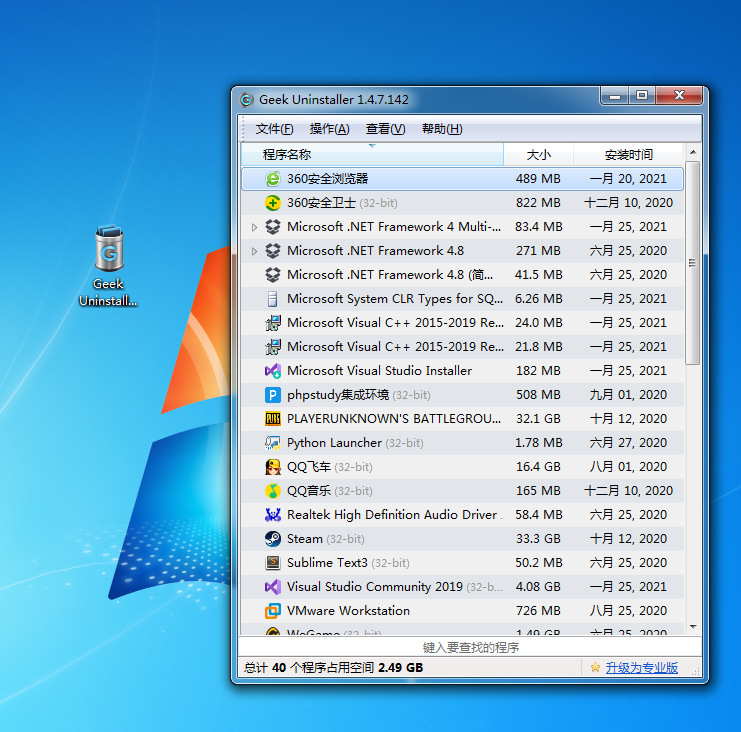This screenshot has width=741, height=732.
Task: Click the 360安全浏览器 program icon
Action: click(273, 179)
